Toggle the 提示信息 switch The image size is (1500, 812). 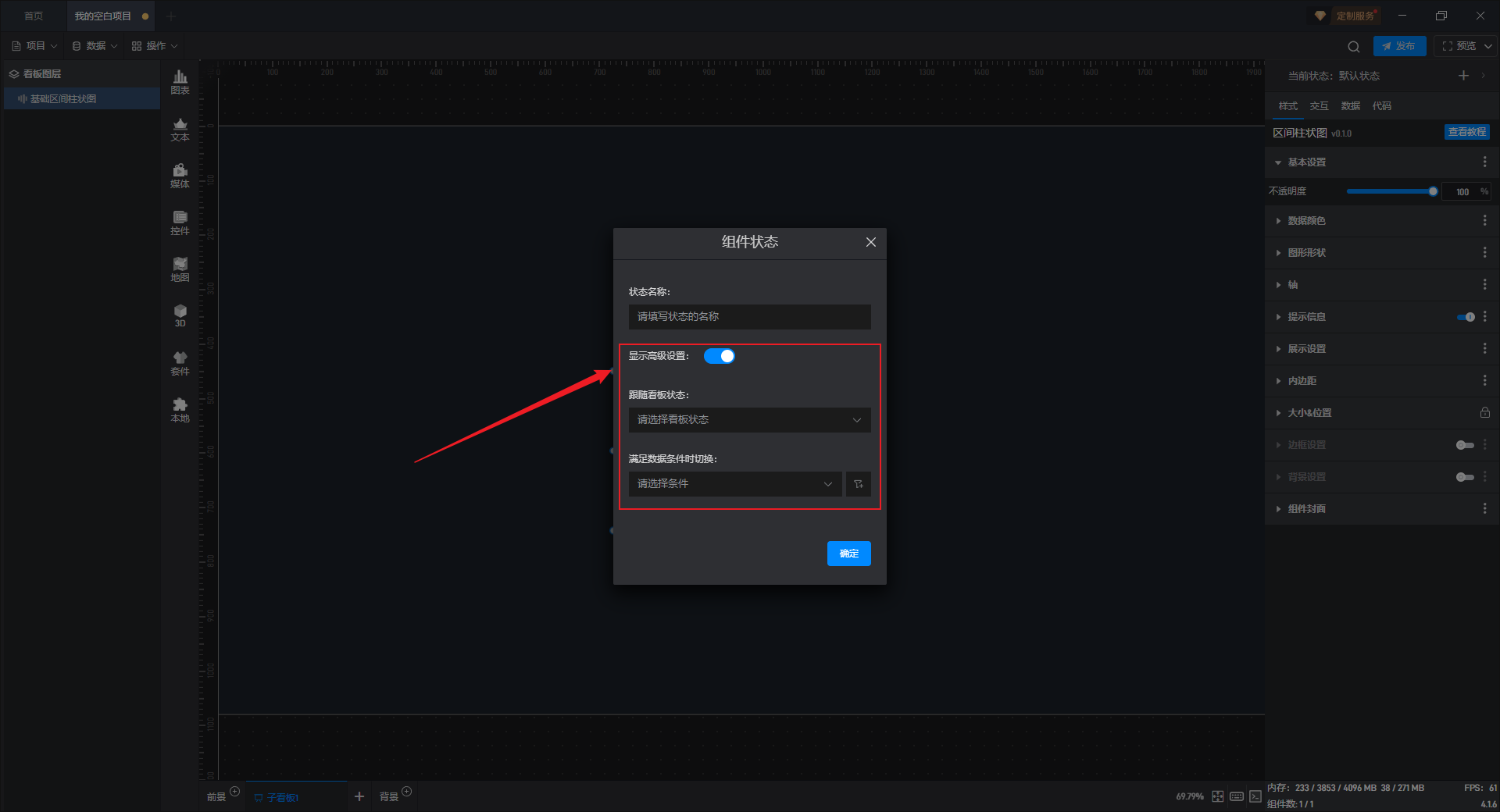(x=1466, y=317)
